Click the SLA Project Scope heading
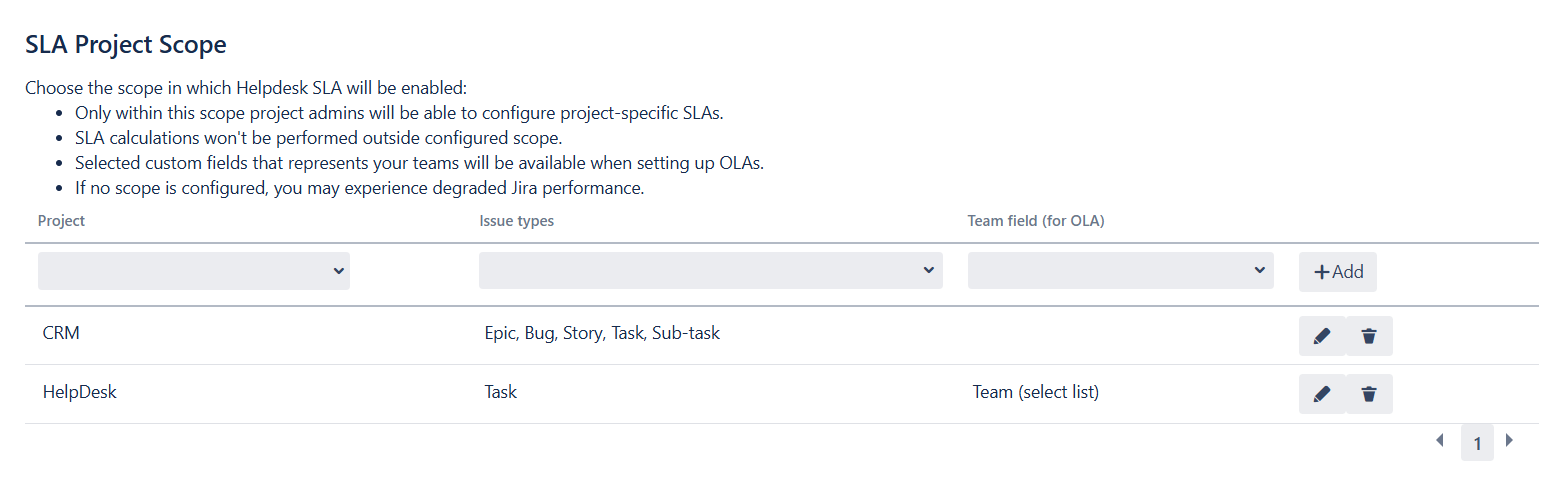 126,45
